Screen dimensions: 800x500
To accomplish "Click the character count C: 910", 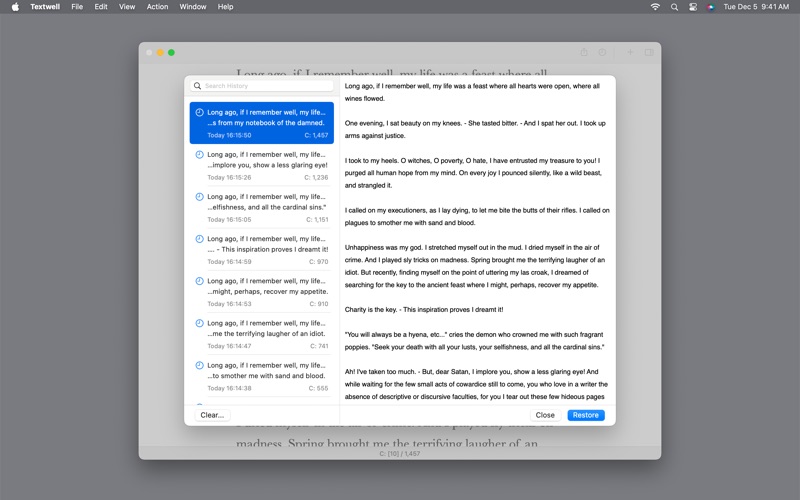I will coord(319,304).
